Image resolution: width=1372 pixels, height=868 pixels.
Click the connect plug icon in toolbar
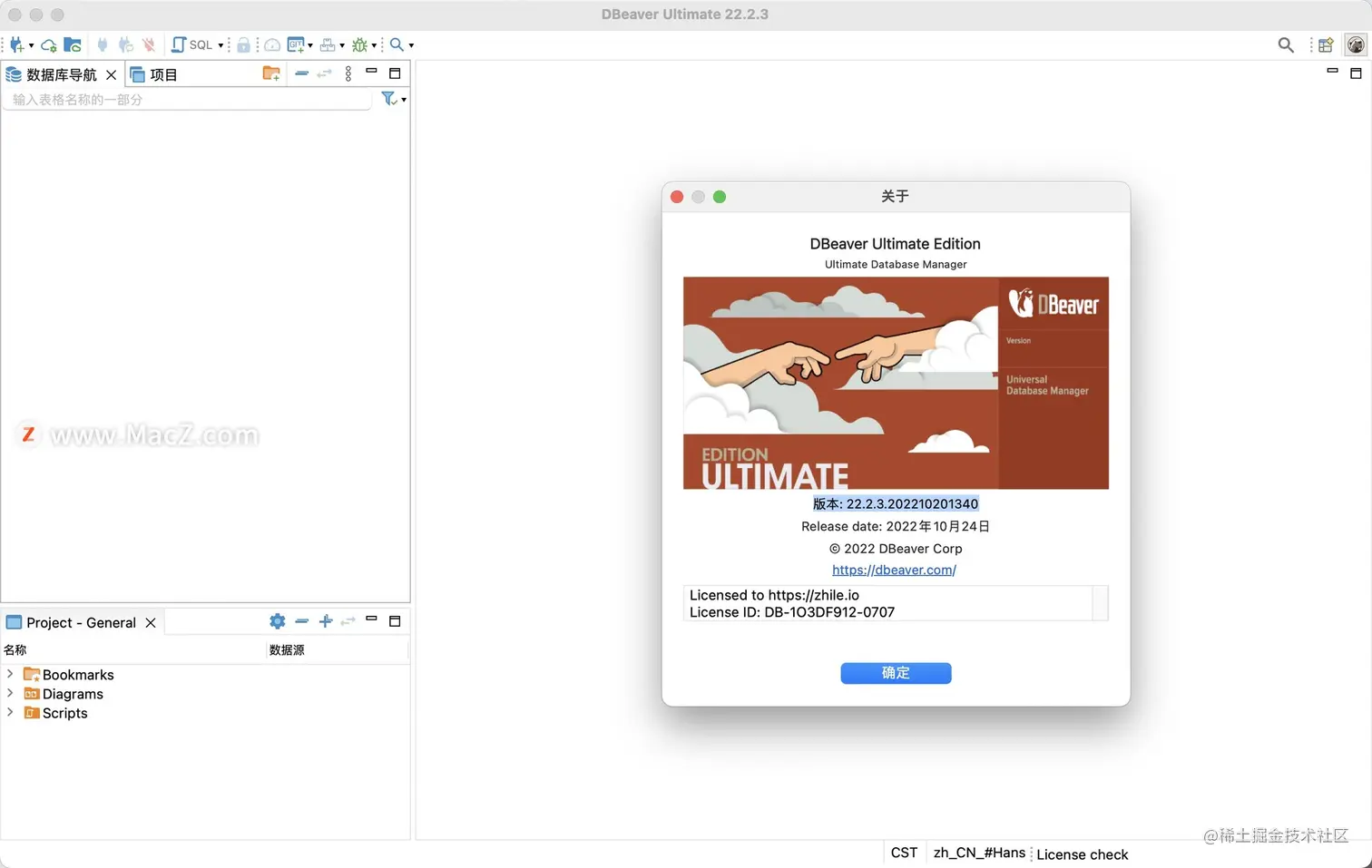click(103, 44)
